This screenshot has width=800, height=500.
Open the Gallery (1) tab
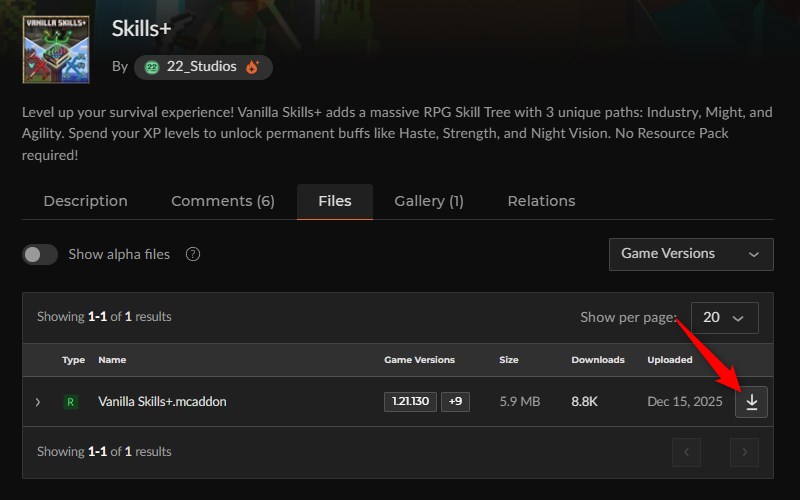tap(429, 201)
